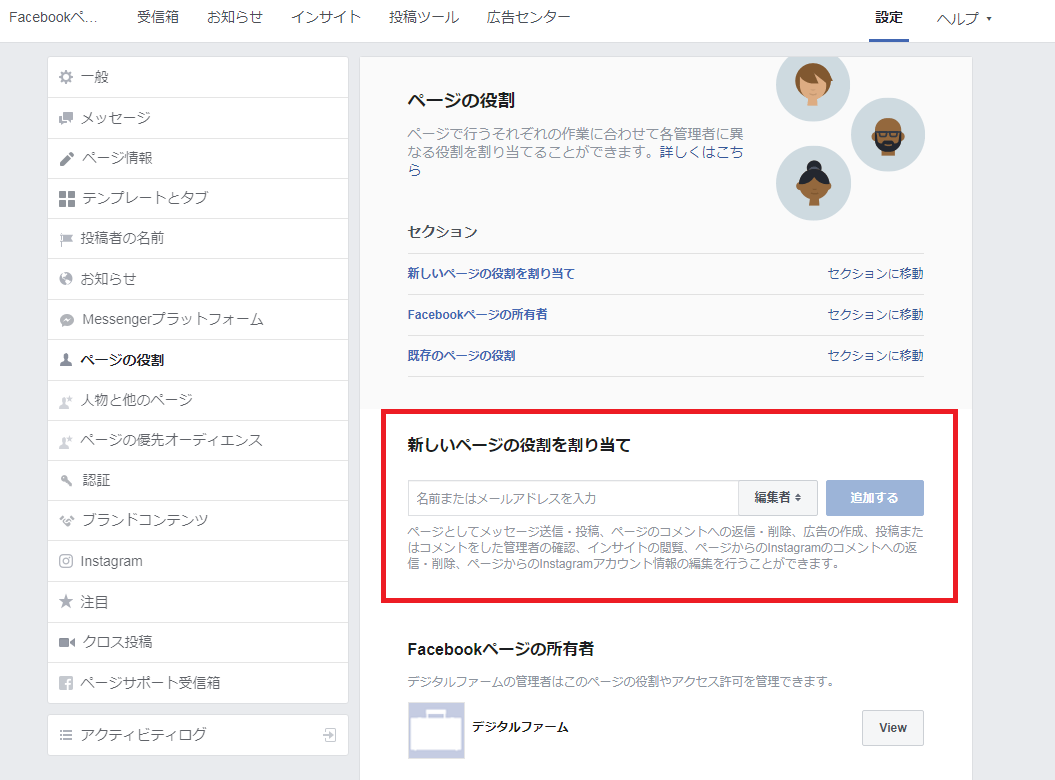
Task: Click the gear icon beside 一般
Action: [66, 77]
